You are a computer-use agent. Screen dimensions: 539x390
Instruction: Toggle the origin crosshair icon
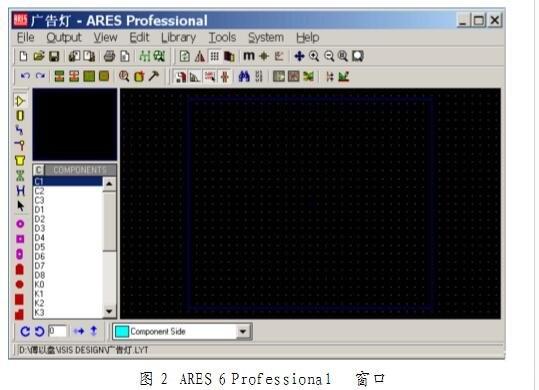click(264, 56)
